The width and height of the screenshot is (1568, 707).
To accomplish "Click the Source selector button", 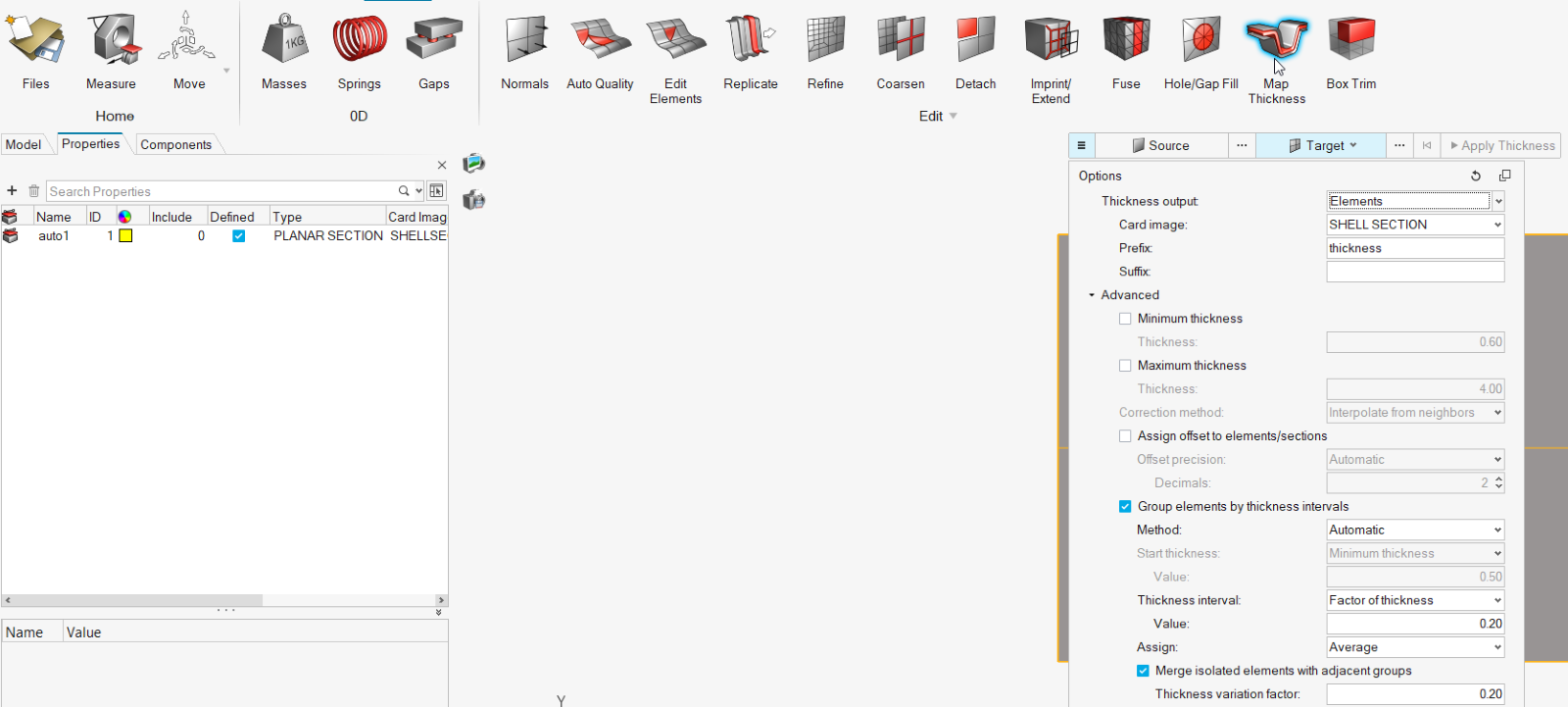I will pos(1161,145).
